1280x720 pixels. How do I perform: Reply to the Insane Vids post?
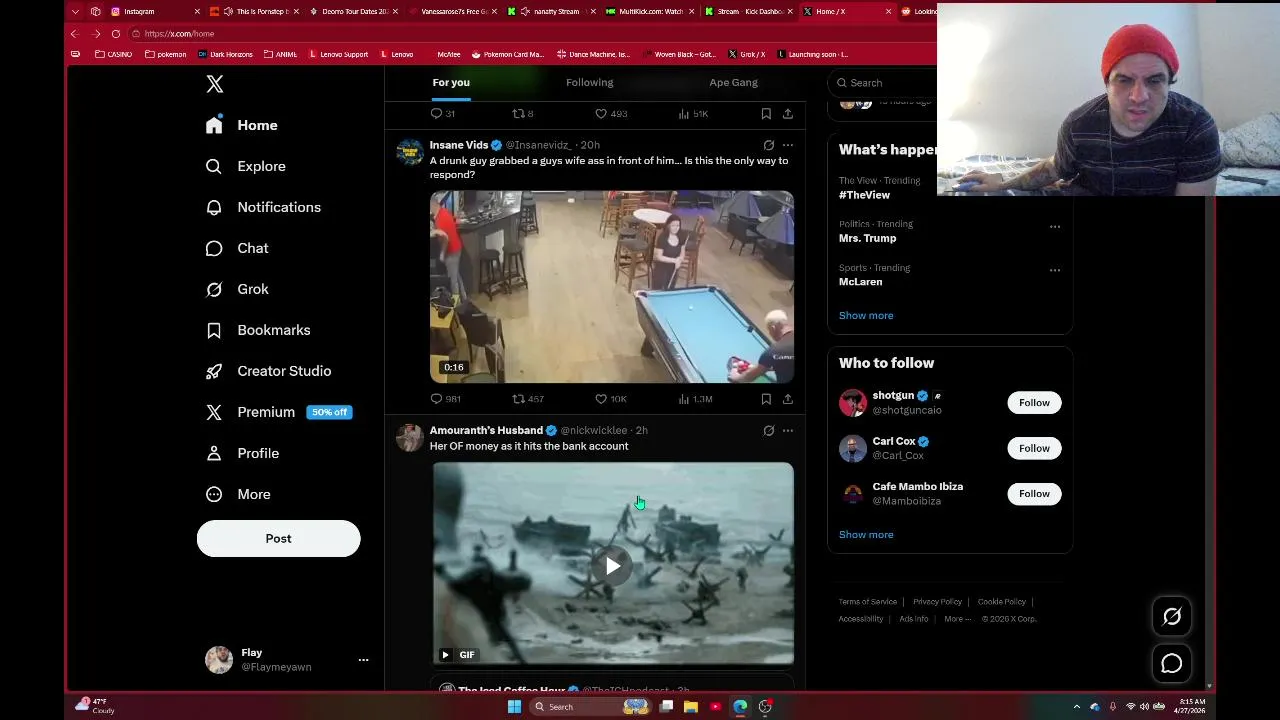point(445,399)
